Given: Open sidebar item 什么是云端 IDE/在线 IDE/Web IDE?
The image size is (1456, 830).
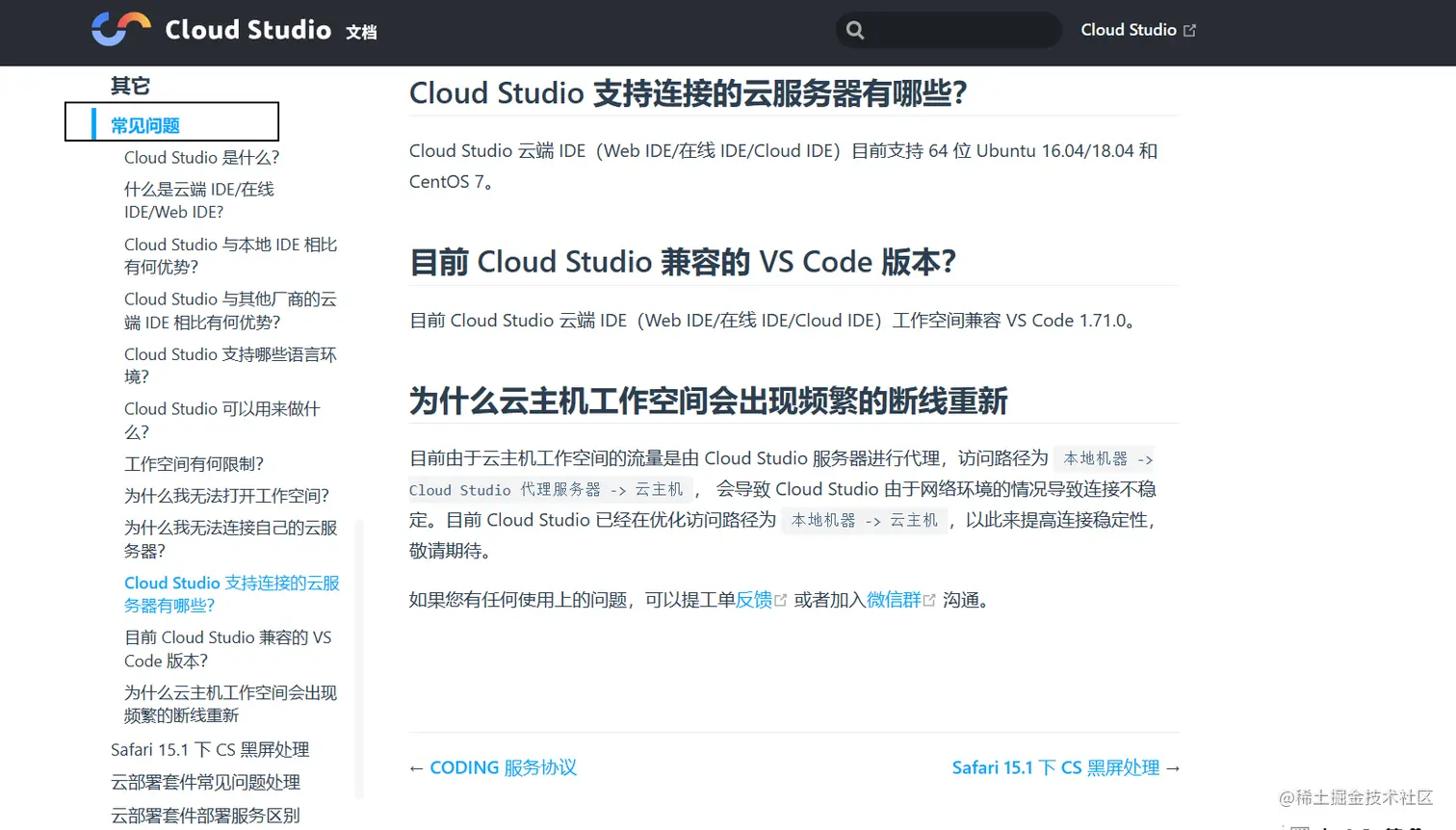Looking at the screenshot, I should click(x=199, y=200).
